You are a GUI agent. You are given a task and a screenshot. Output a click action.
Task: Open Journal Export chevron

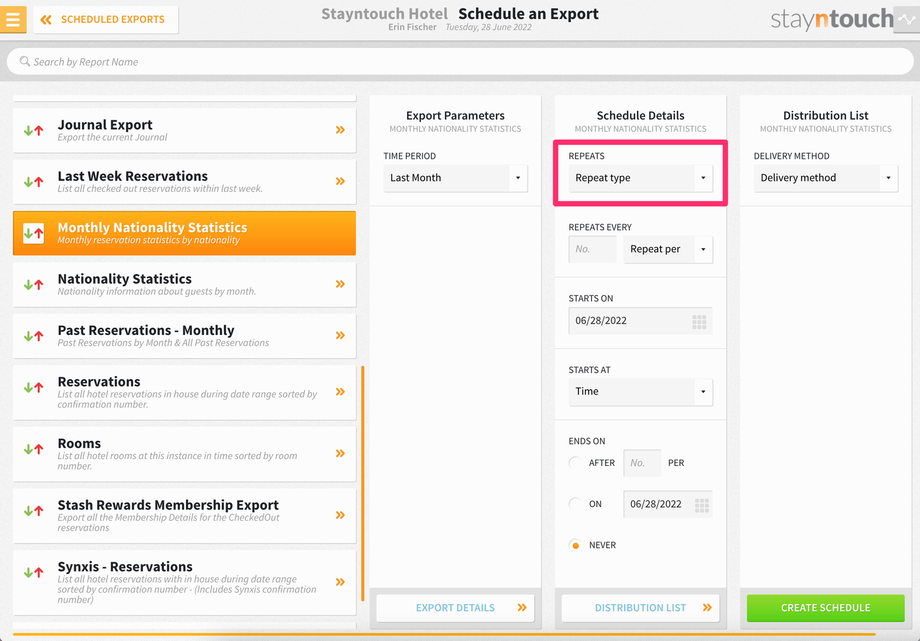[x=340, y=130]
